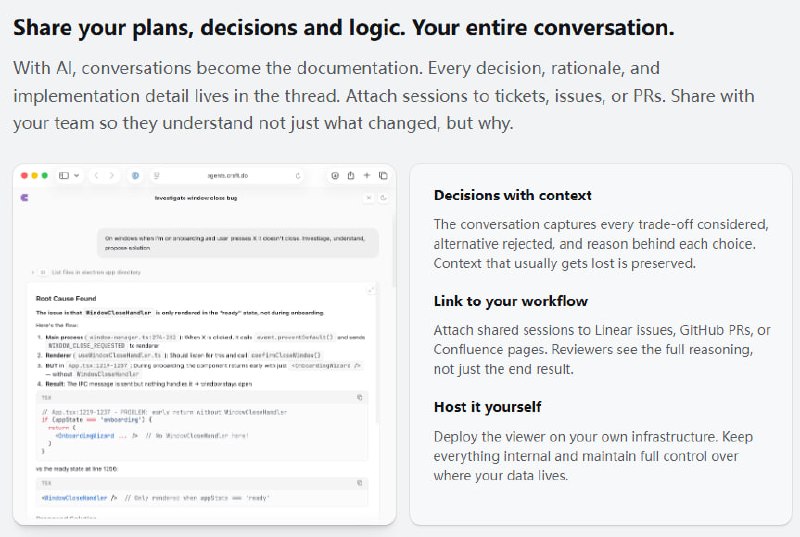800x537 pixels.
Task: Open the sidebar dropdown chevron in browser toolbar
Action: pyautogui.click(x=74, y=175)
